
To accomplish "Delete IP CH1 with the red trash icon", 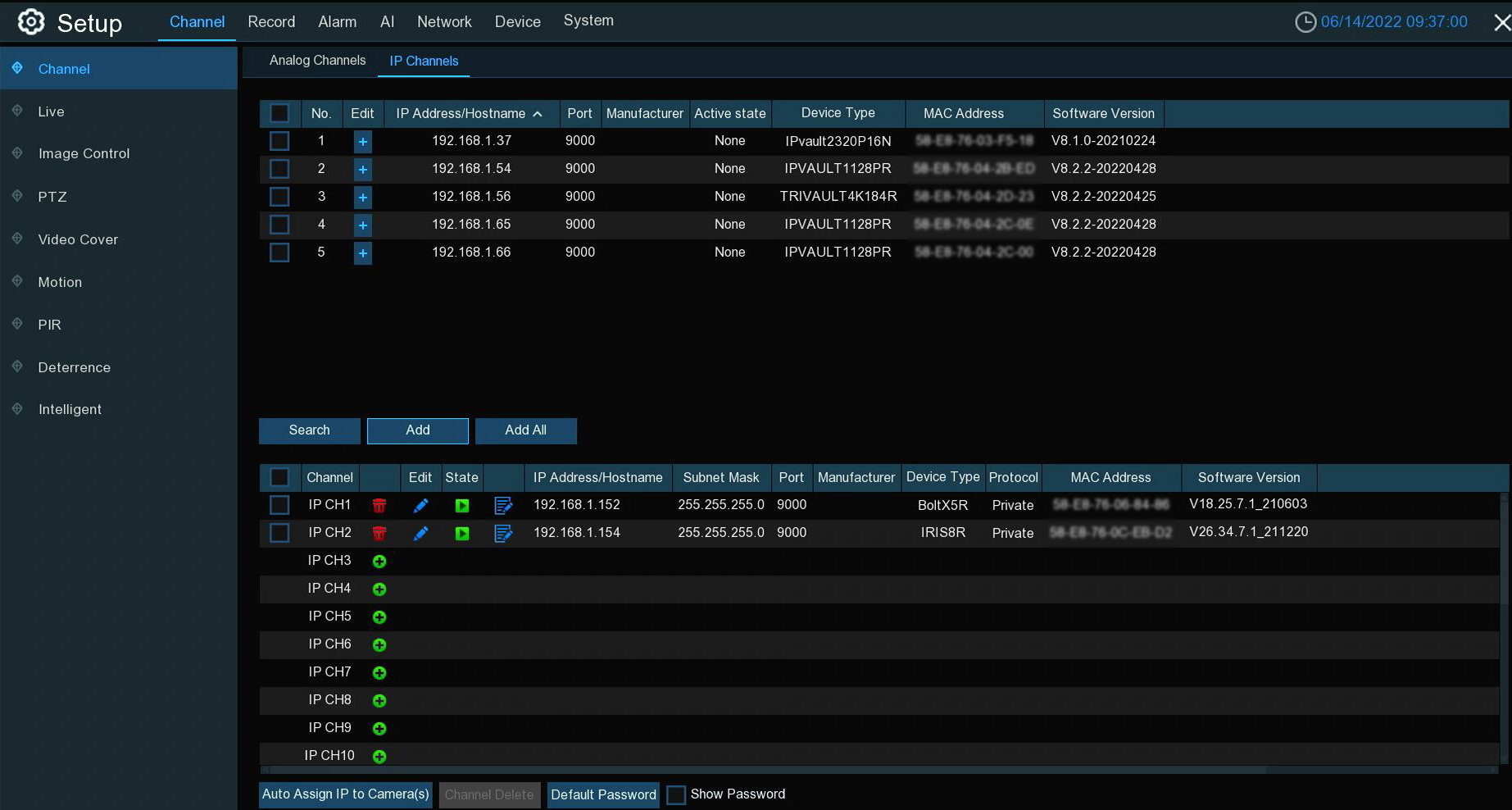I will (379, 506).
